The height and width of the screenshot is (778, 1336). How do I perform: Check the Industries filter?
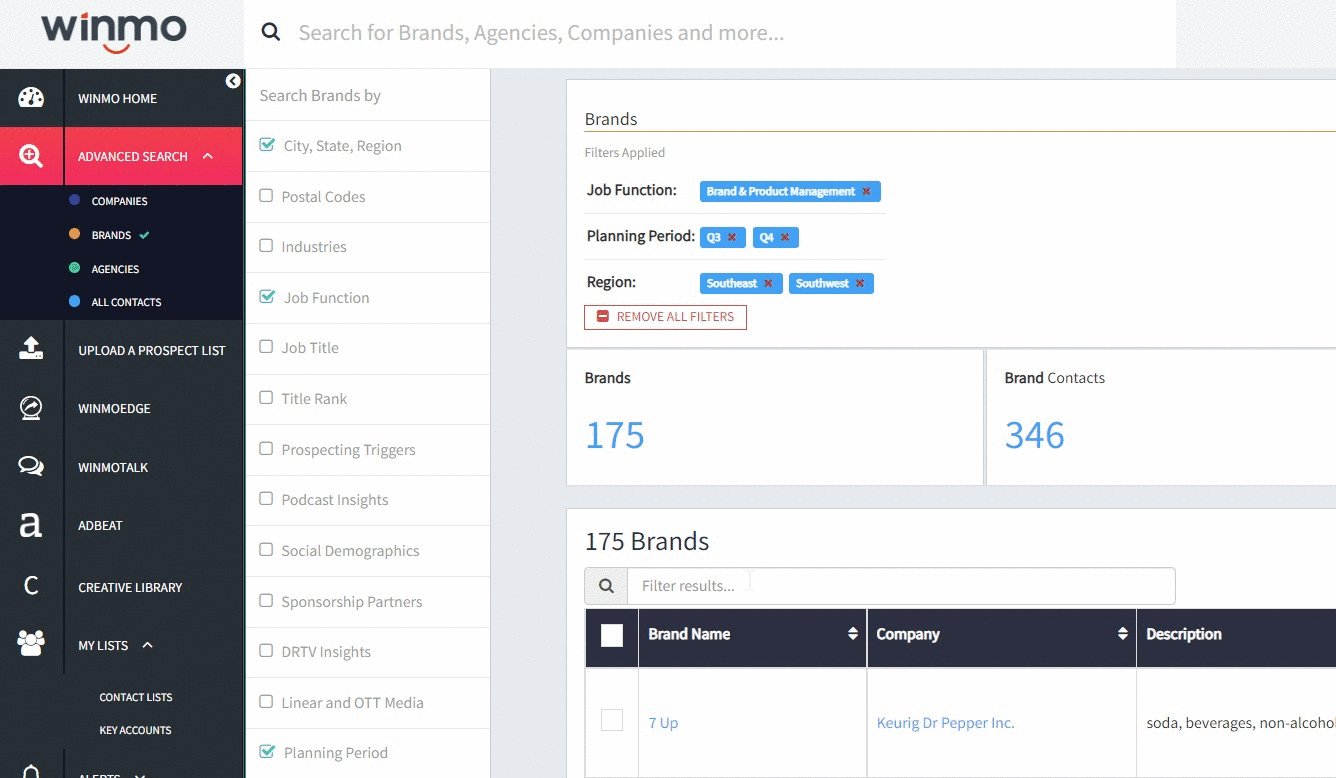[x=266, y=246]
